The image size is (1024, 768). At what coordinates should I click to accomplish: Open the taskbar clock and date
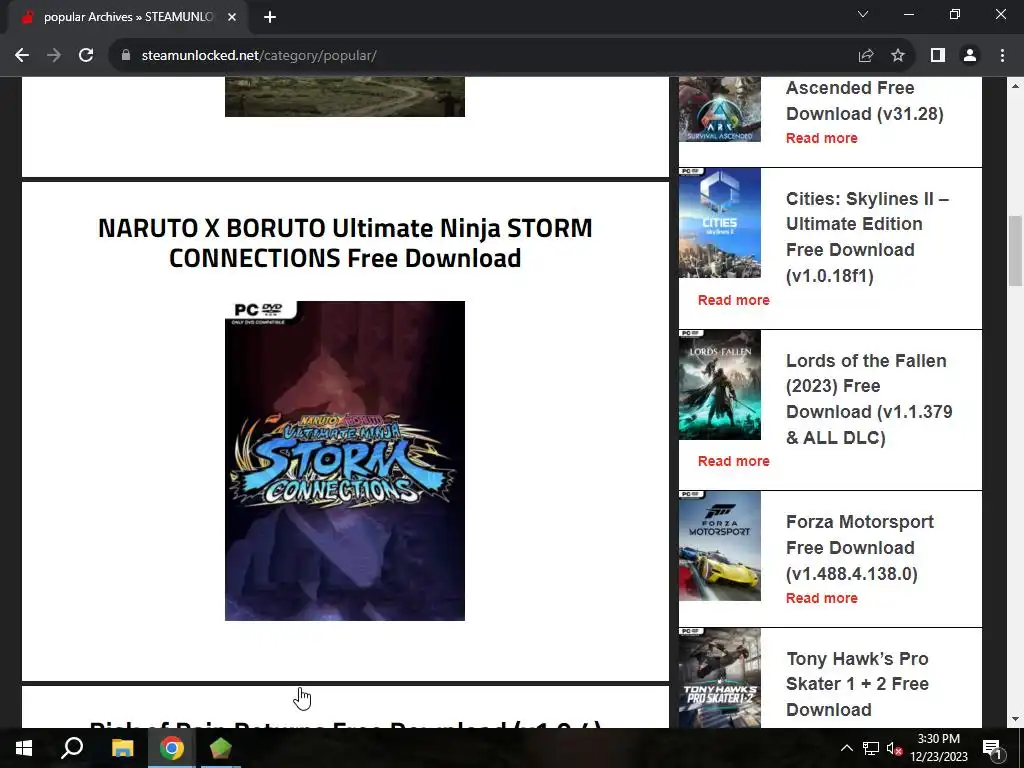[939, 748]
